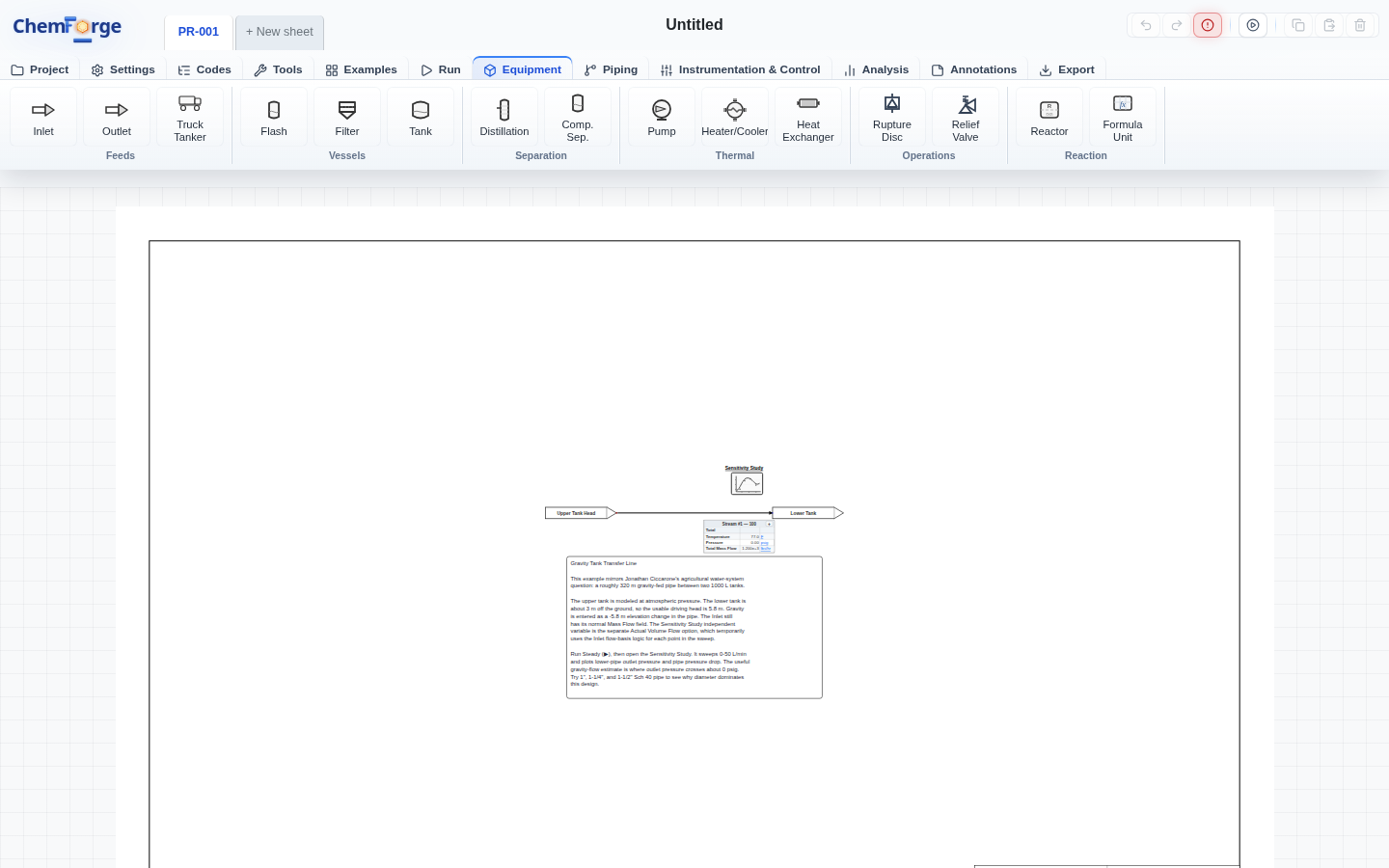Switch to the Run tab
The height and width of the screenshot is (868, 1389).
(x=441, y=69)
